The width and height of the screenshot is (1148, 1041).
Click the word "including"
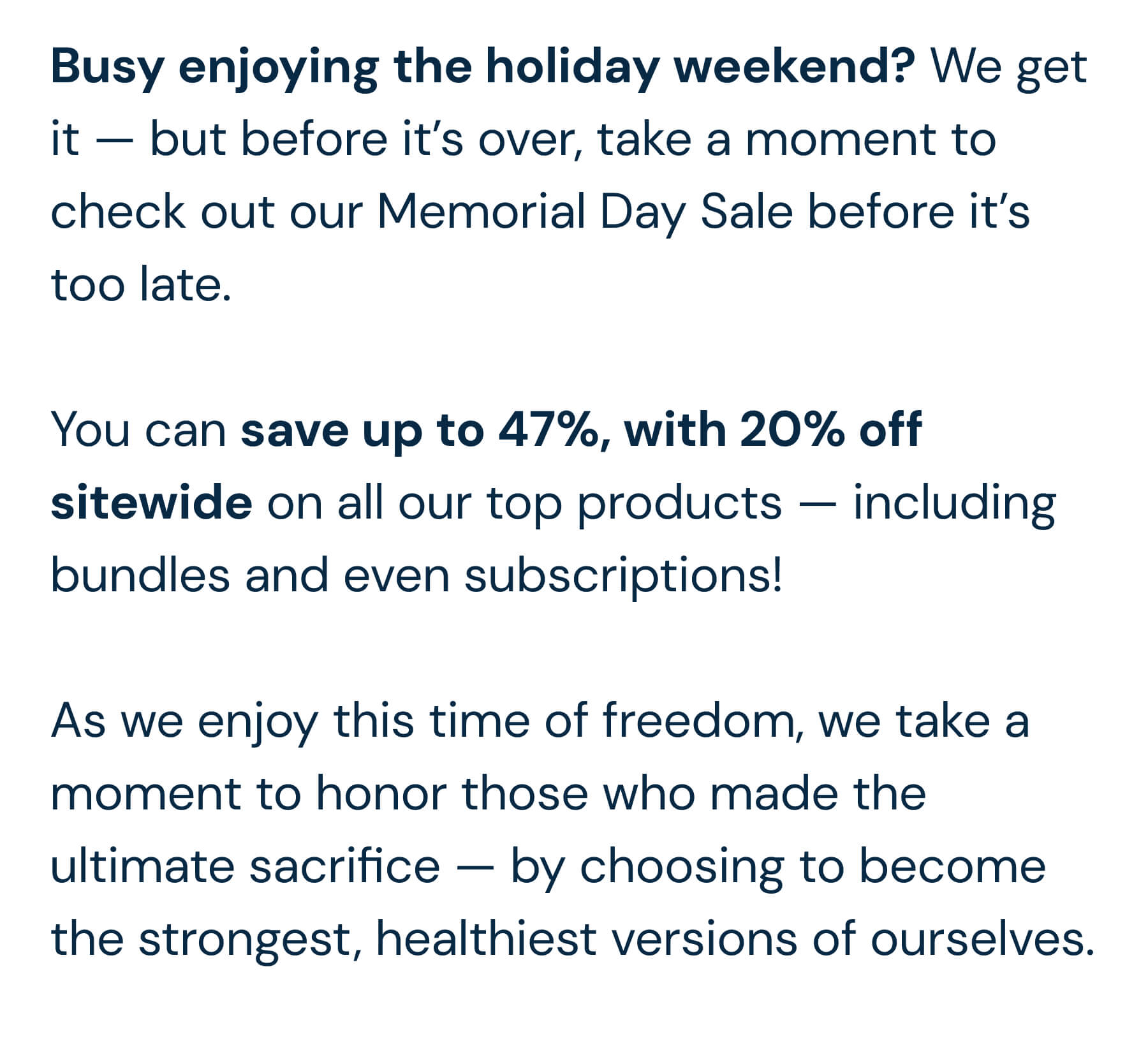954,503
